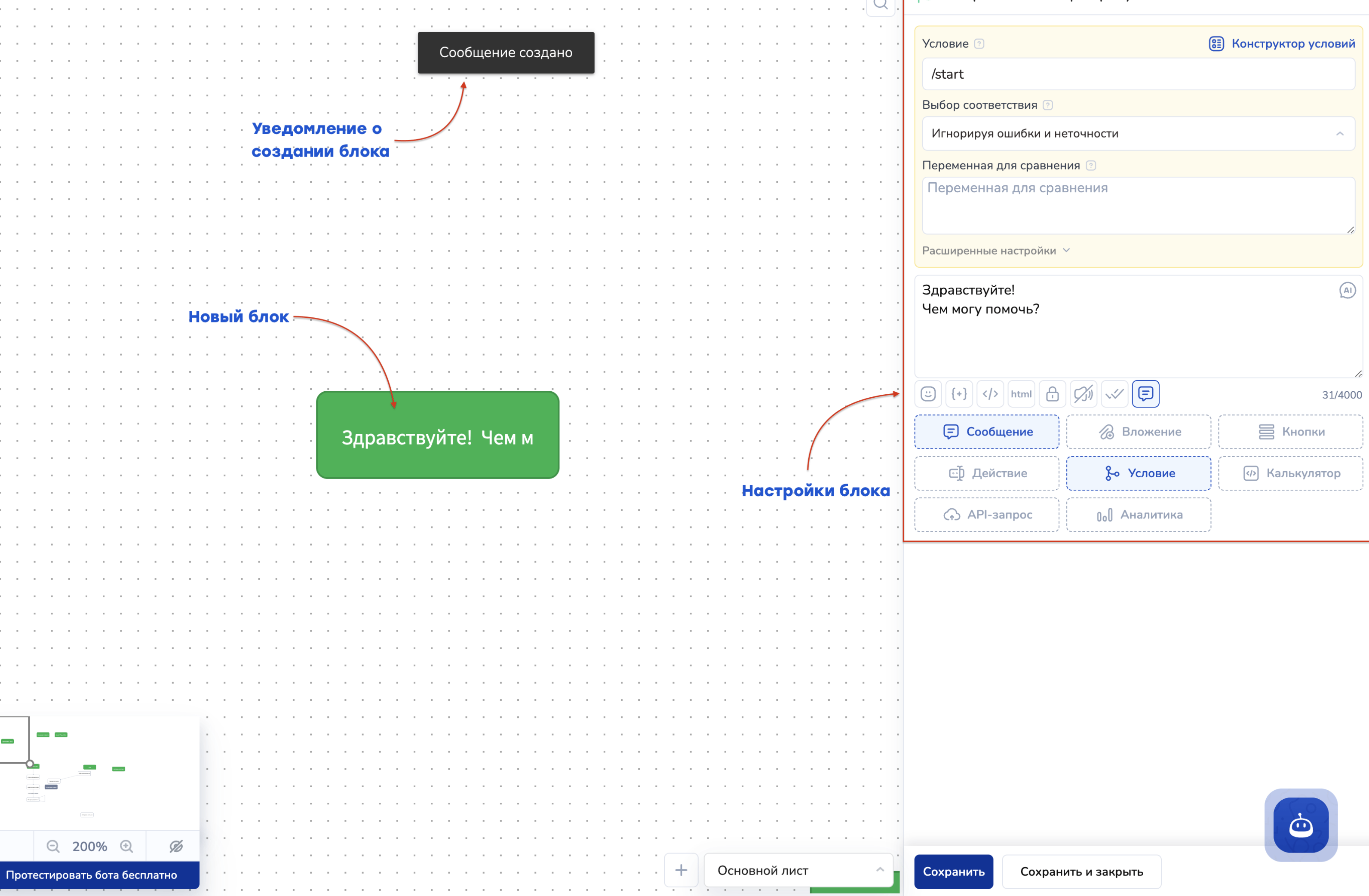
Task: Click the lock icon in message toolbar
Action: tap(1052, 394)
